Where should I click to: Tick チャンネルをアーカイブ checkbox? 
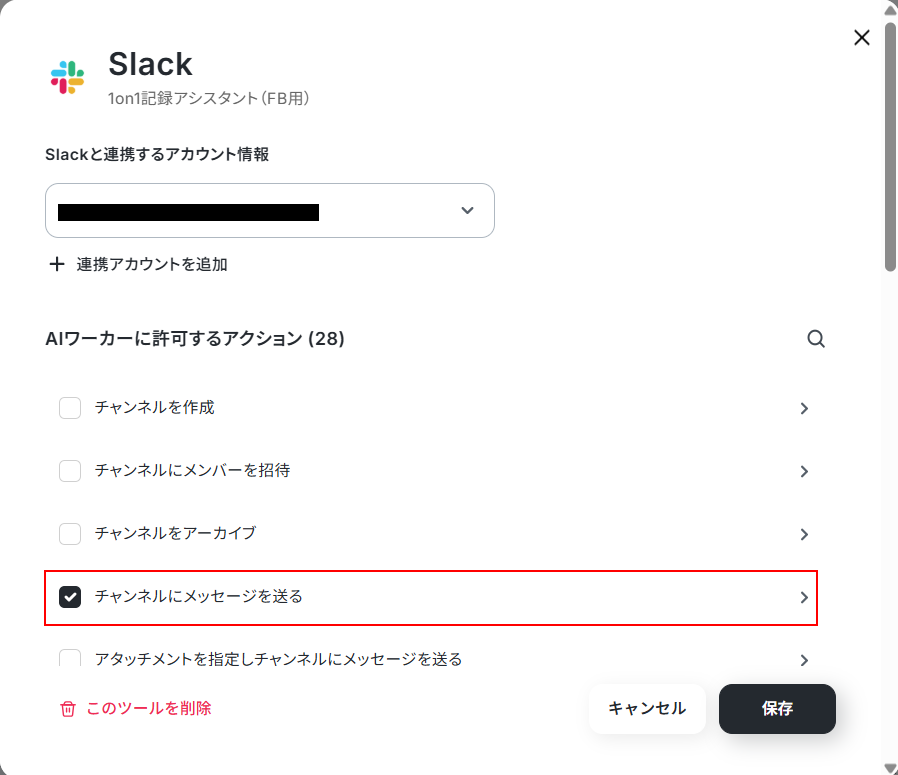coord(70,534)
